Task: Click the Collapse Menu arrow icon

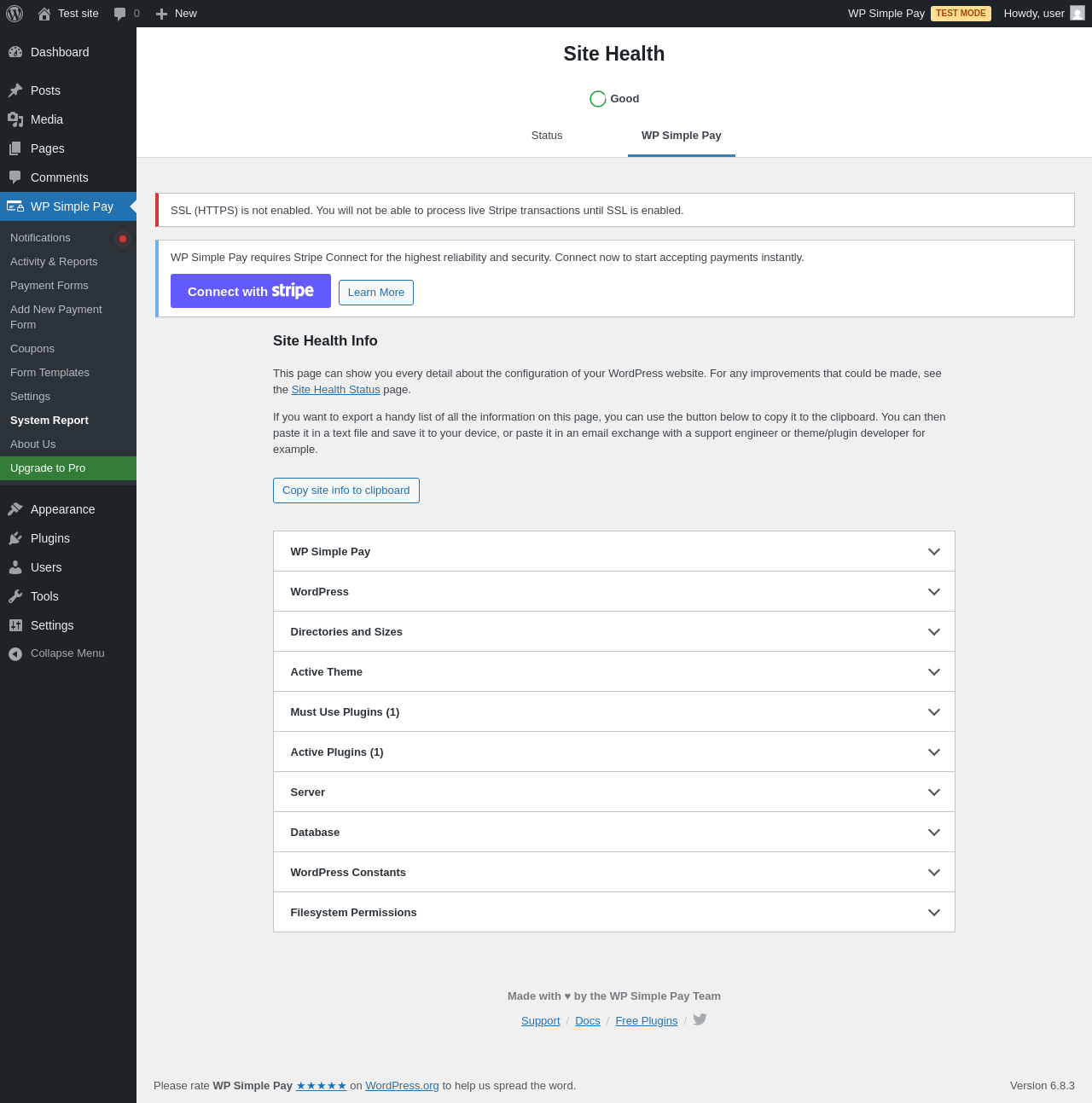Action: pos(15,653)
